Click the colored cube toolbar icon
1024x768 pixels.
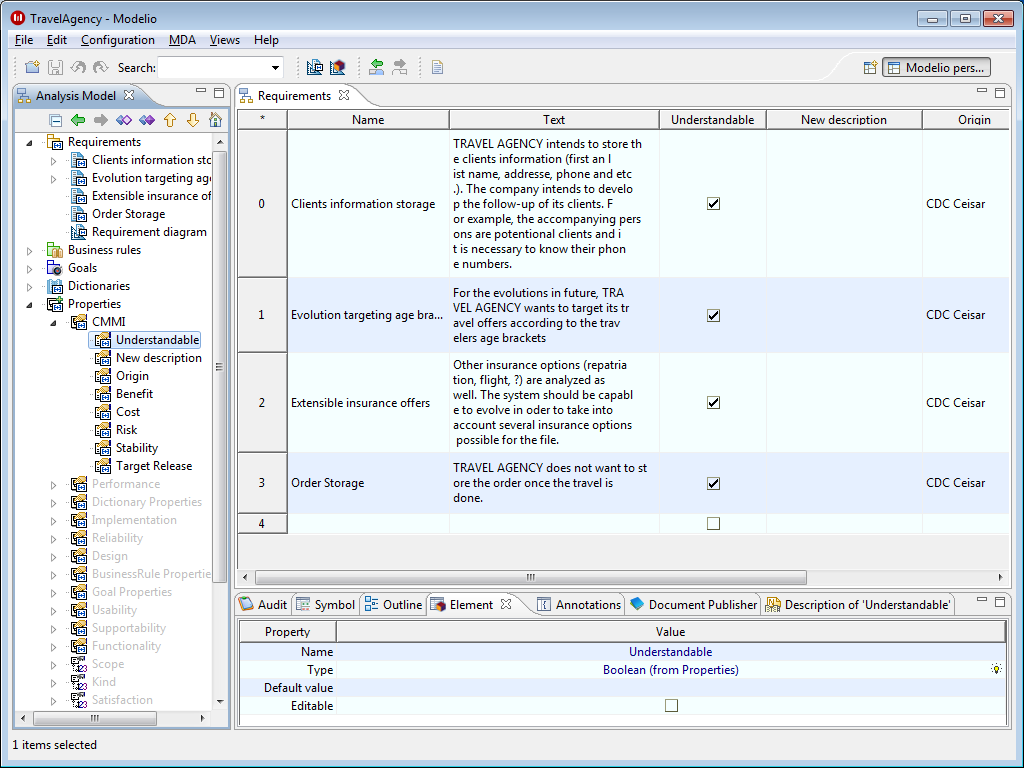point(338,67)
